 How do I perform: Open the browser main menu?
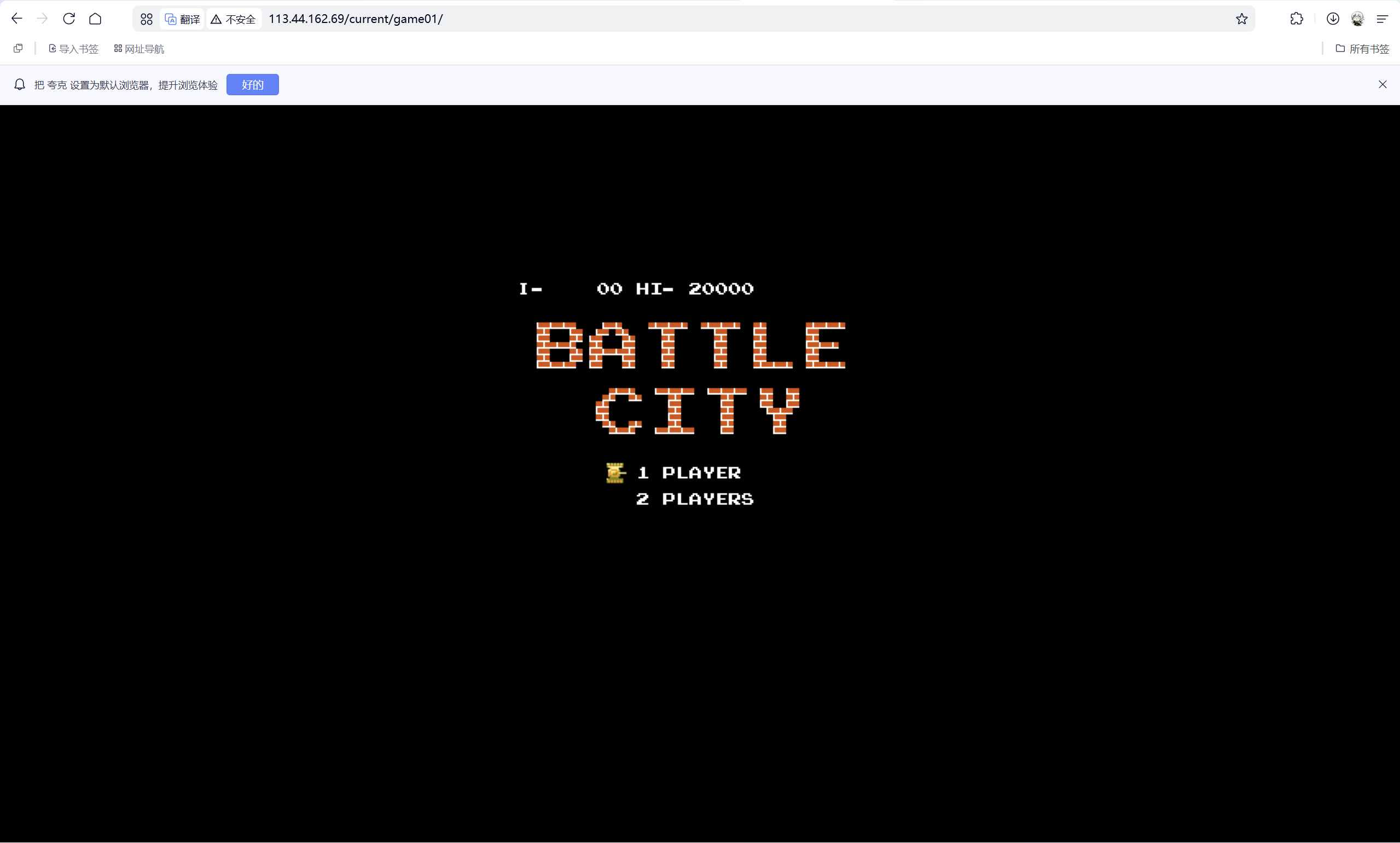pyautogui.click(x=1382, y=19)
